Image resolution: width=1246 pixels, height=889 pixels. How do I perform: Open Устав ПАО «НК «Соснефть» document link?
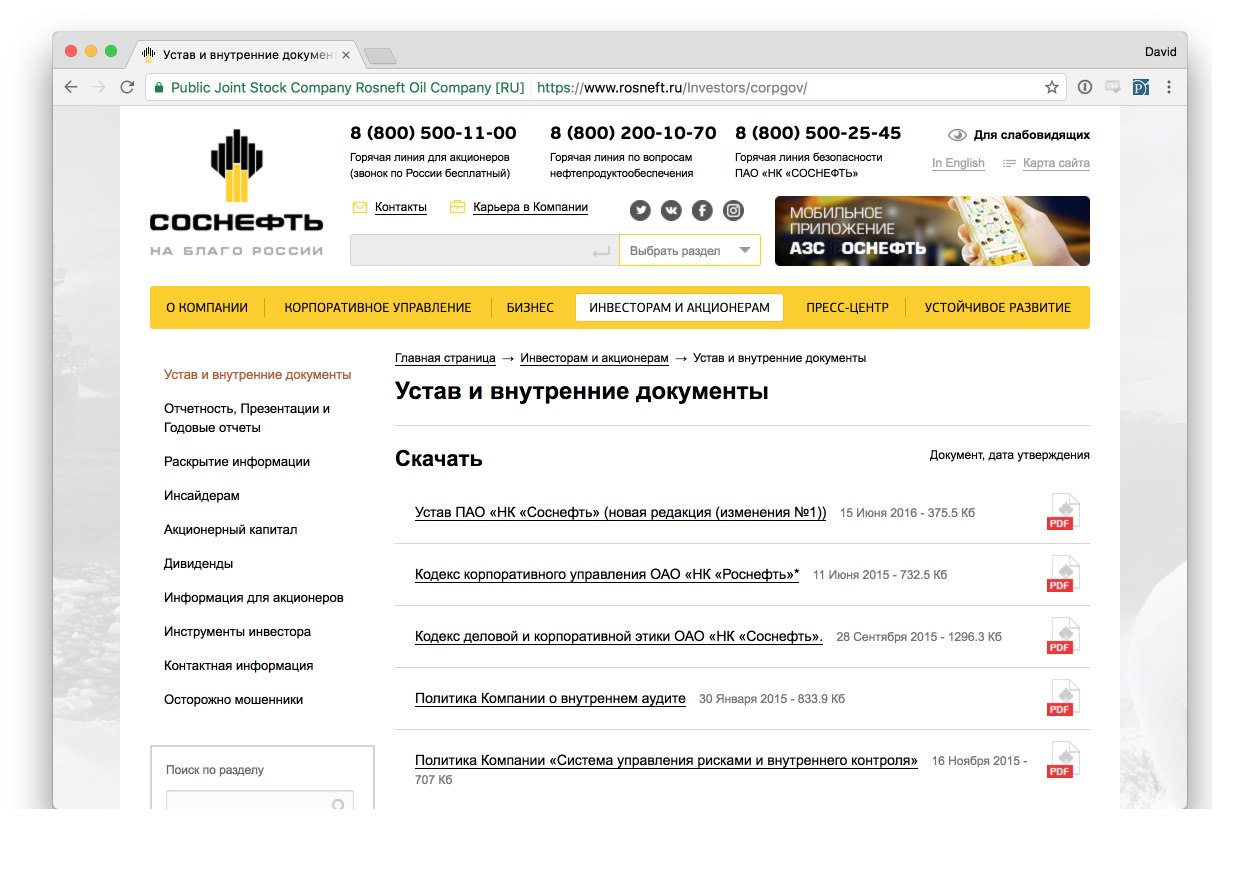pos(621,513)
